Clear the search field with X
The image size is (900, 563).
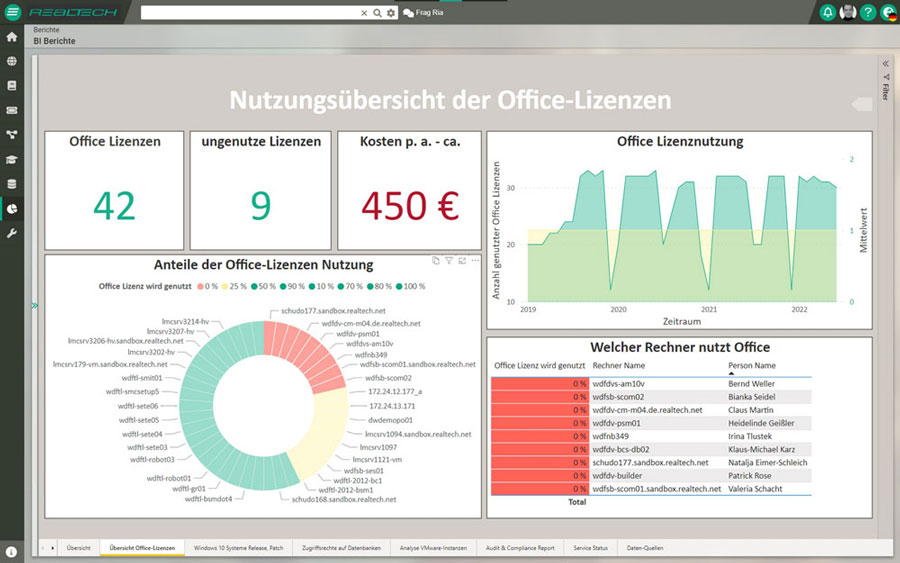tap(364, 13)
